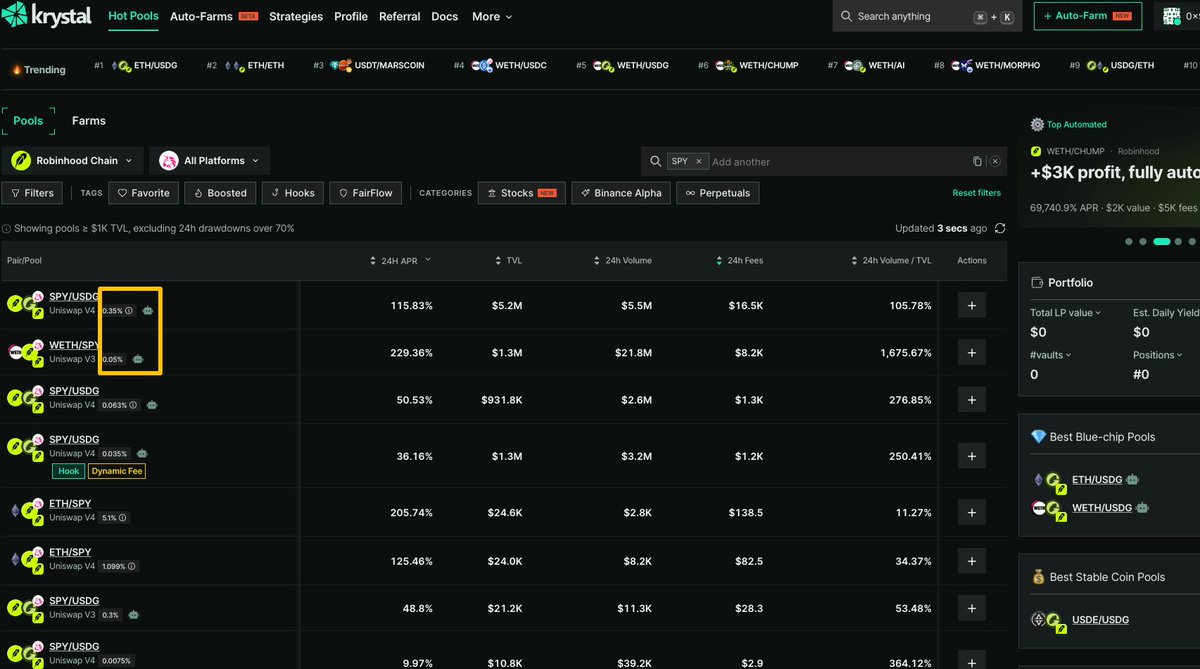Go to the Strategies page

[296, 17]
